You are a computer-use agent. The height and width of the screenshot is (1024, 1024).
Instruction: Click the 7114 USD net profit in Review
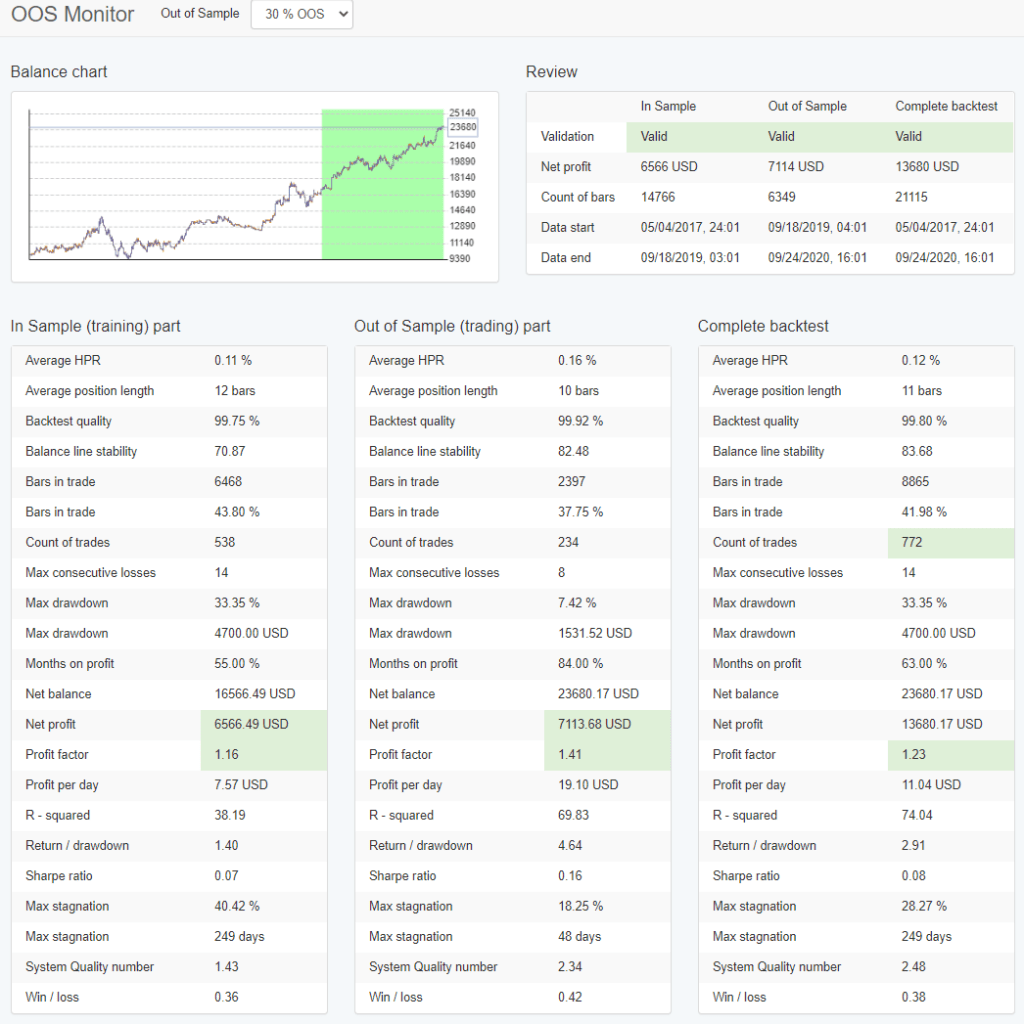(796, 167)
